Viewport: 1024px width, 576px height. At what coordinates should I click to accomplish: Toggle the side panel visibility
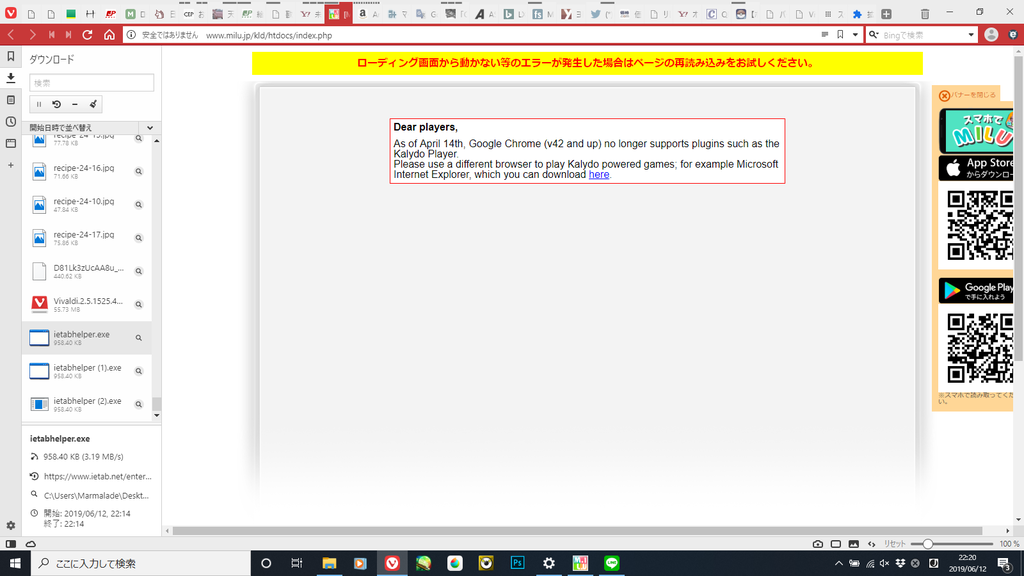[x=11, y=544]
